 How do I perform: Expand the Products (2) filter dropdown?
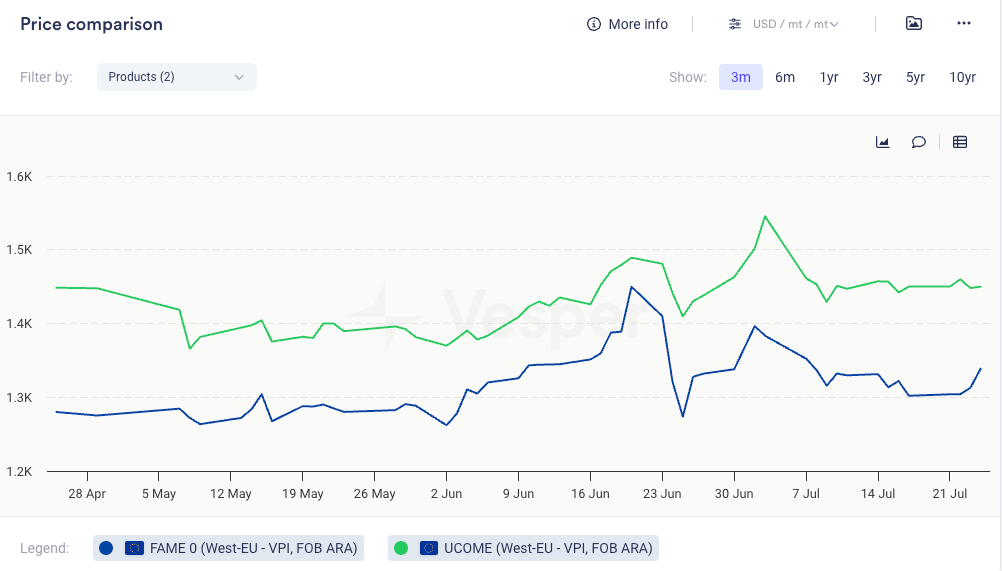pyautogui.click(x=176, y=77)
